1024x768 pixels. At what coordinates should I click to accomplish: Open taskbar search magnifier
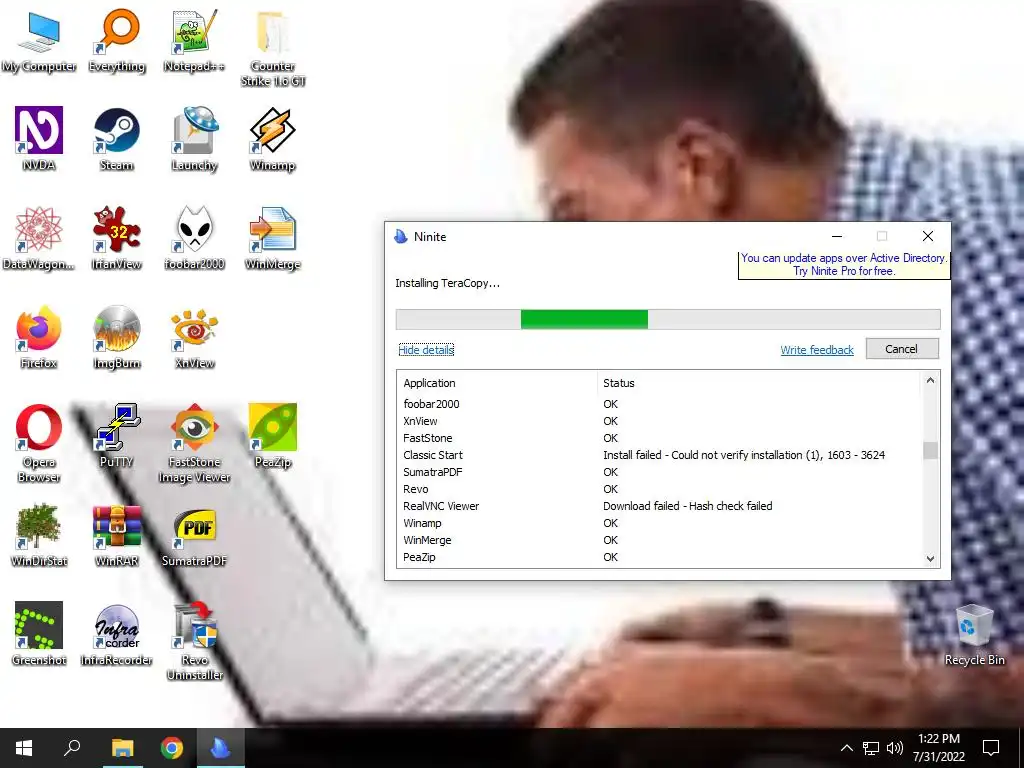[x=72, y=748]
